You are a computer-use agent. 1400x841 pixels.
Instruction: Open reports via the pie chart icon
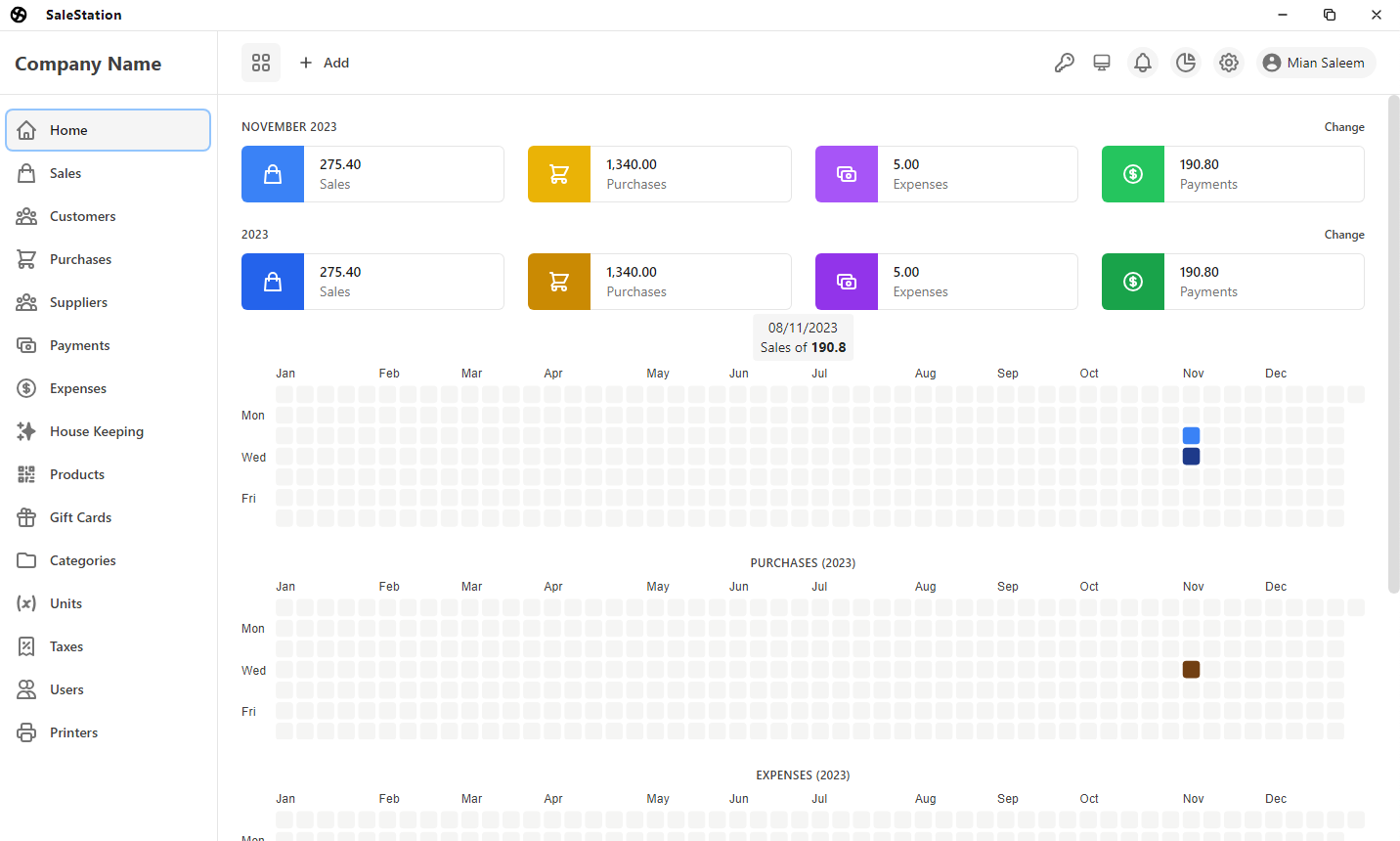click(x=1186, y=62)
